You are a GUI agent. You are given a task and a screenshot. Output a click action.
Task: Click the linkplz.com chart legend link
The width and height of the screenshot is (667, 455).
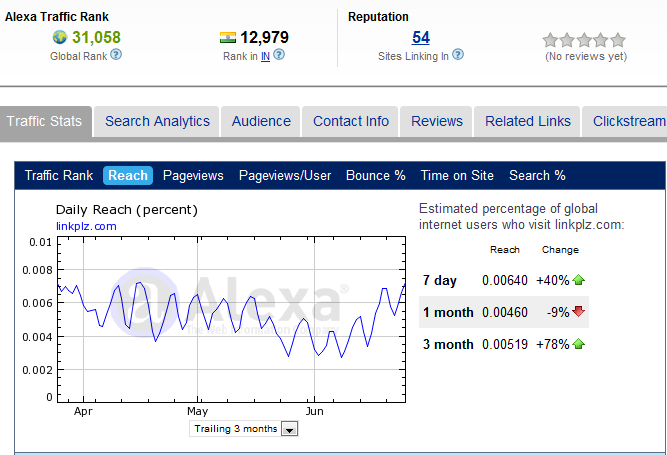point(86,226)
